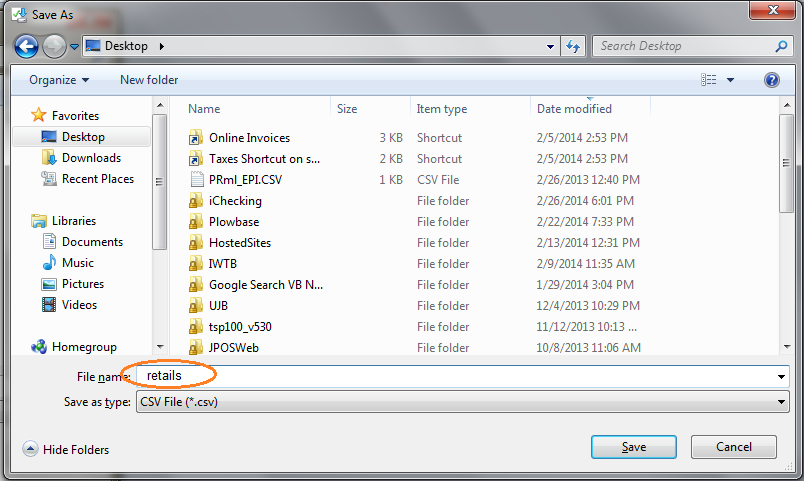
Task: Select the JPOSWeb folder icon
Action: (x=195, y=348)
